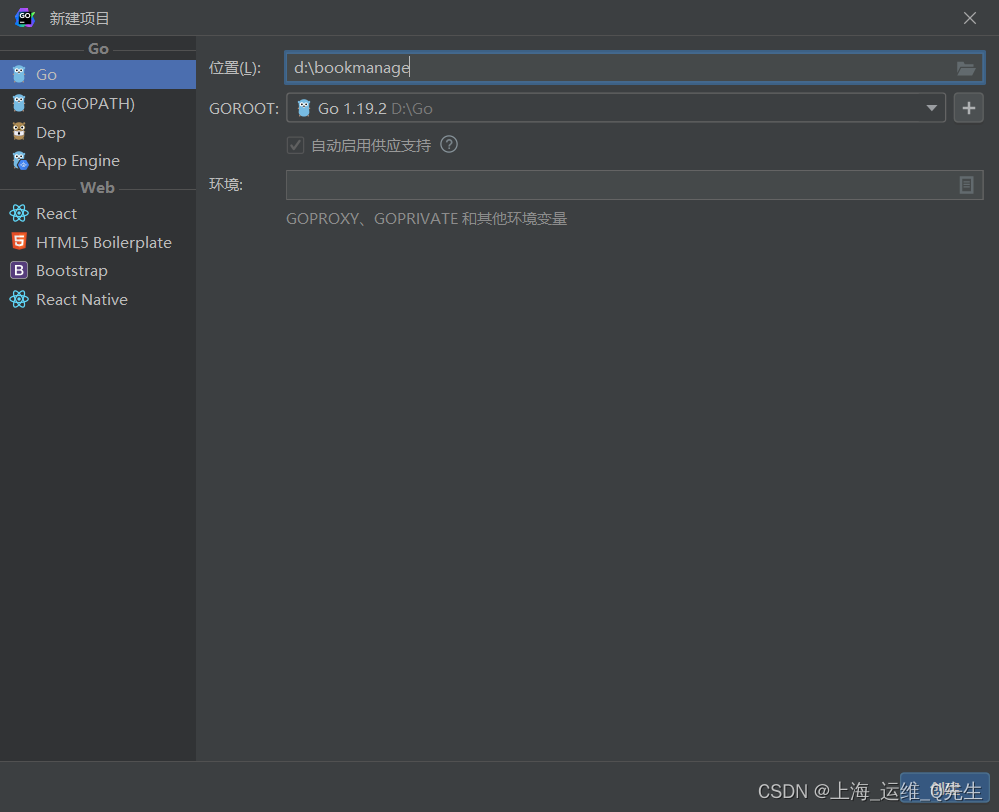The height and width of the screenshot is (812, 999).
Task: Focus the environment input field
Action: point(635,185)
